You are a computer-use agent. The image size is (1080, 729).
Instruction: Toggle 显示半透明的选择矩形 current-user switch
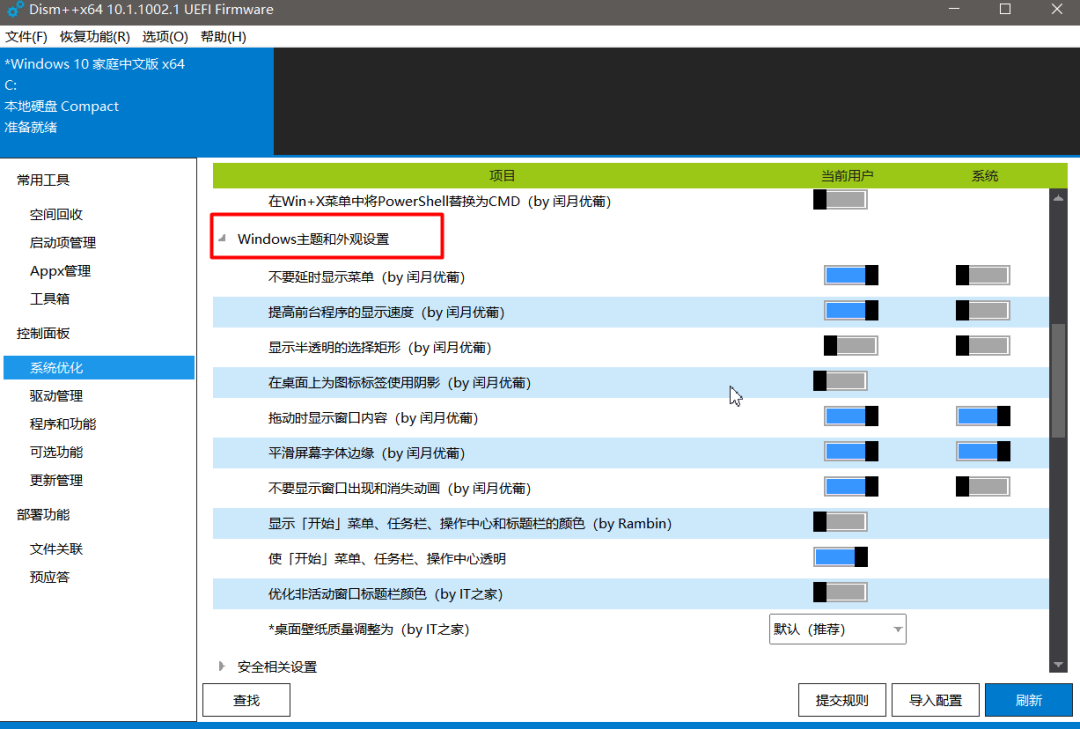pos(851,345)
